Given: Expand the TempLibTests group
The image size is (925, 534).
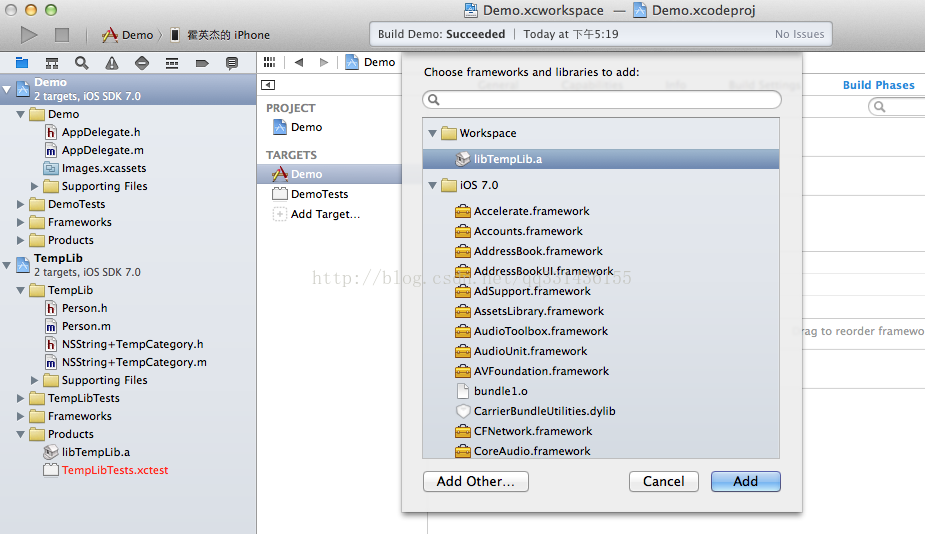Looking at the screenshot, I should [21, 398].
